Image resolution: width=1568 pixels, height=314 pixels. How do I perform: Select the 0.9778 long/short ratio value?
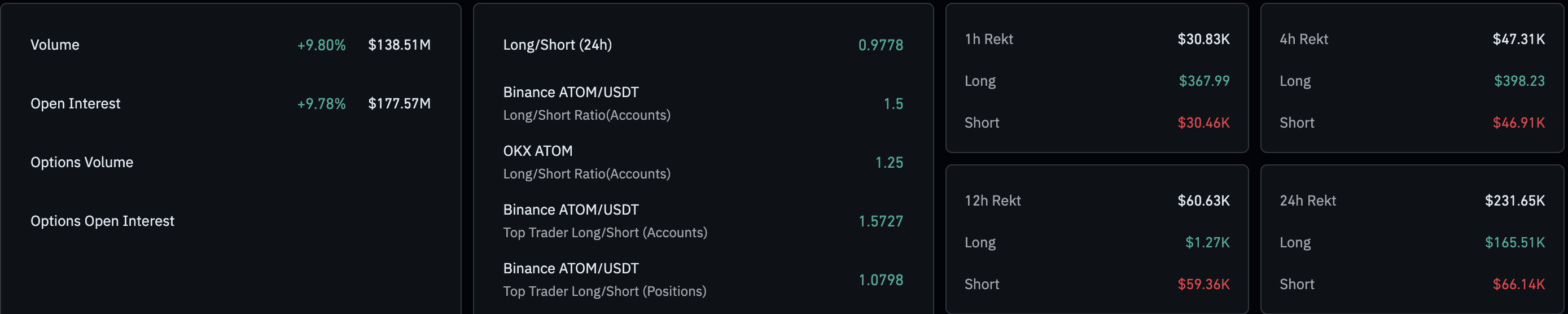[x=880, y=45]
